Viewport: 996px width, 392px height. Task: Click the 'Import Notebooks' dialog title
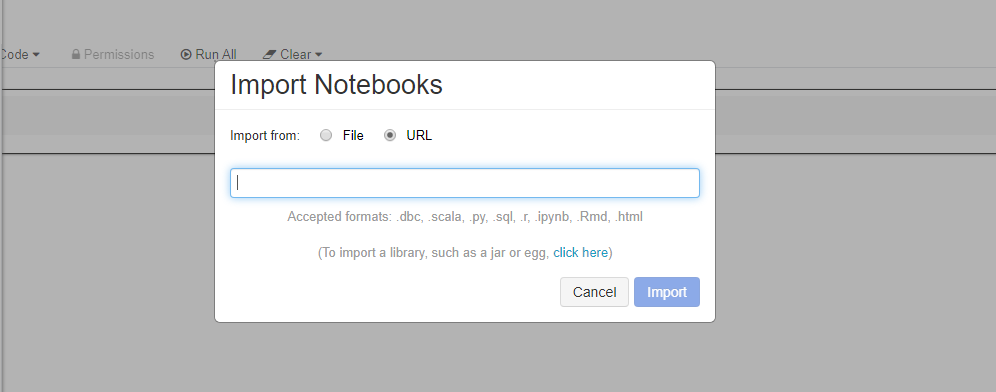click(x=336, y=84)
